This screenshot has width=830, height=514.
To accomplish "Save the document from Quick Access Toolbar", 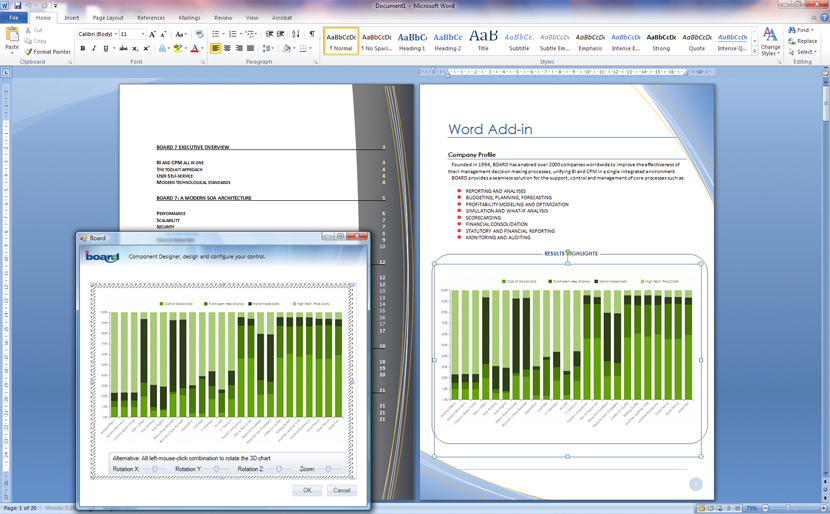I will click(17, 5).
